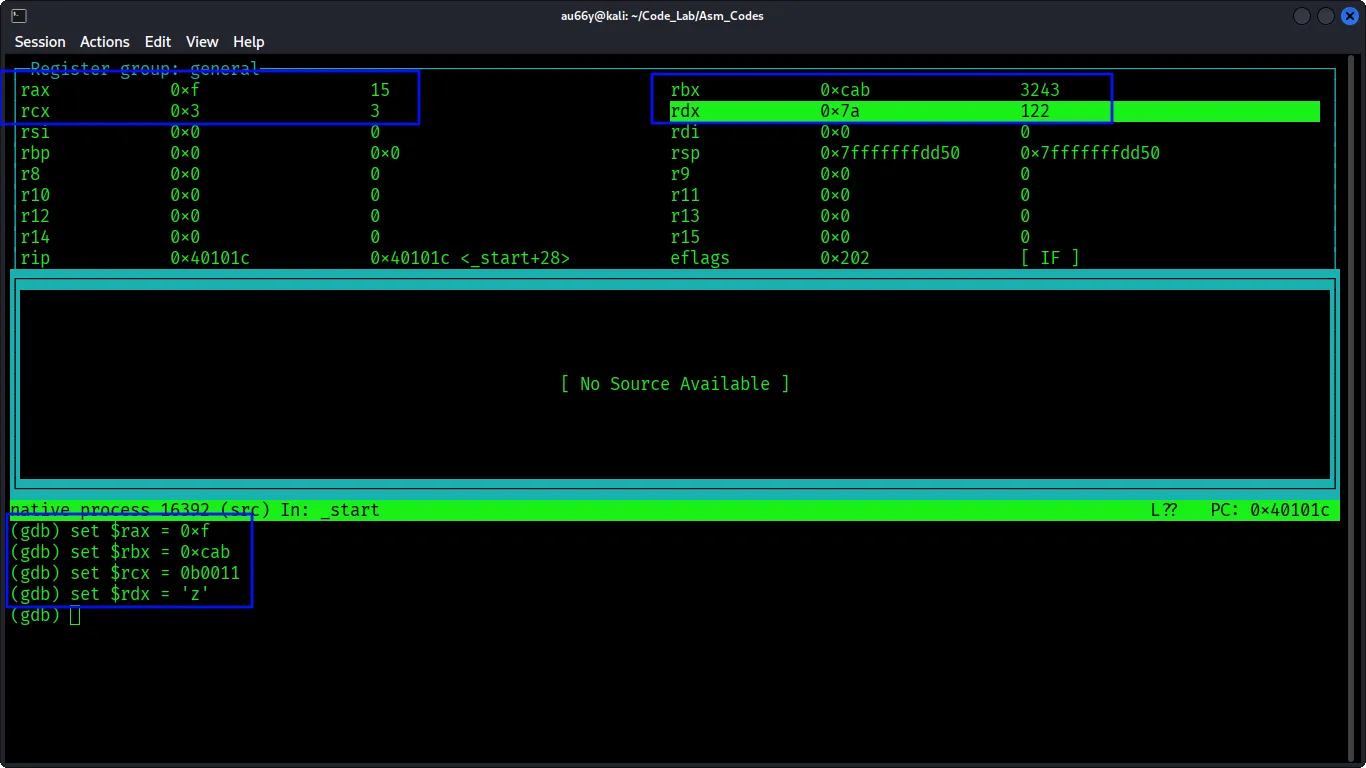This screenshot has height=768, width=1366.
Task: Select the rbx register name
Action: [685, 90]
